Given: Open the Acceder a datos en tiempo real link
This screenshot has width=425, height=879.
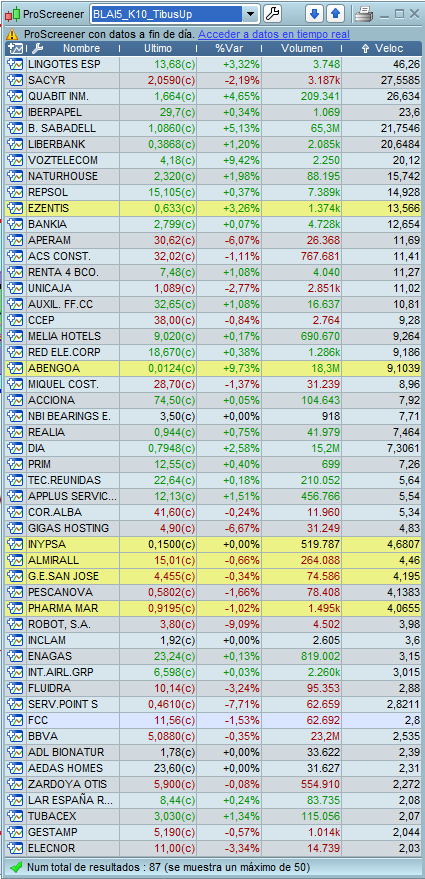Looking at the screenshot, I should pos(274,34).
